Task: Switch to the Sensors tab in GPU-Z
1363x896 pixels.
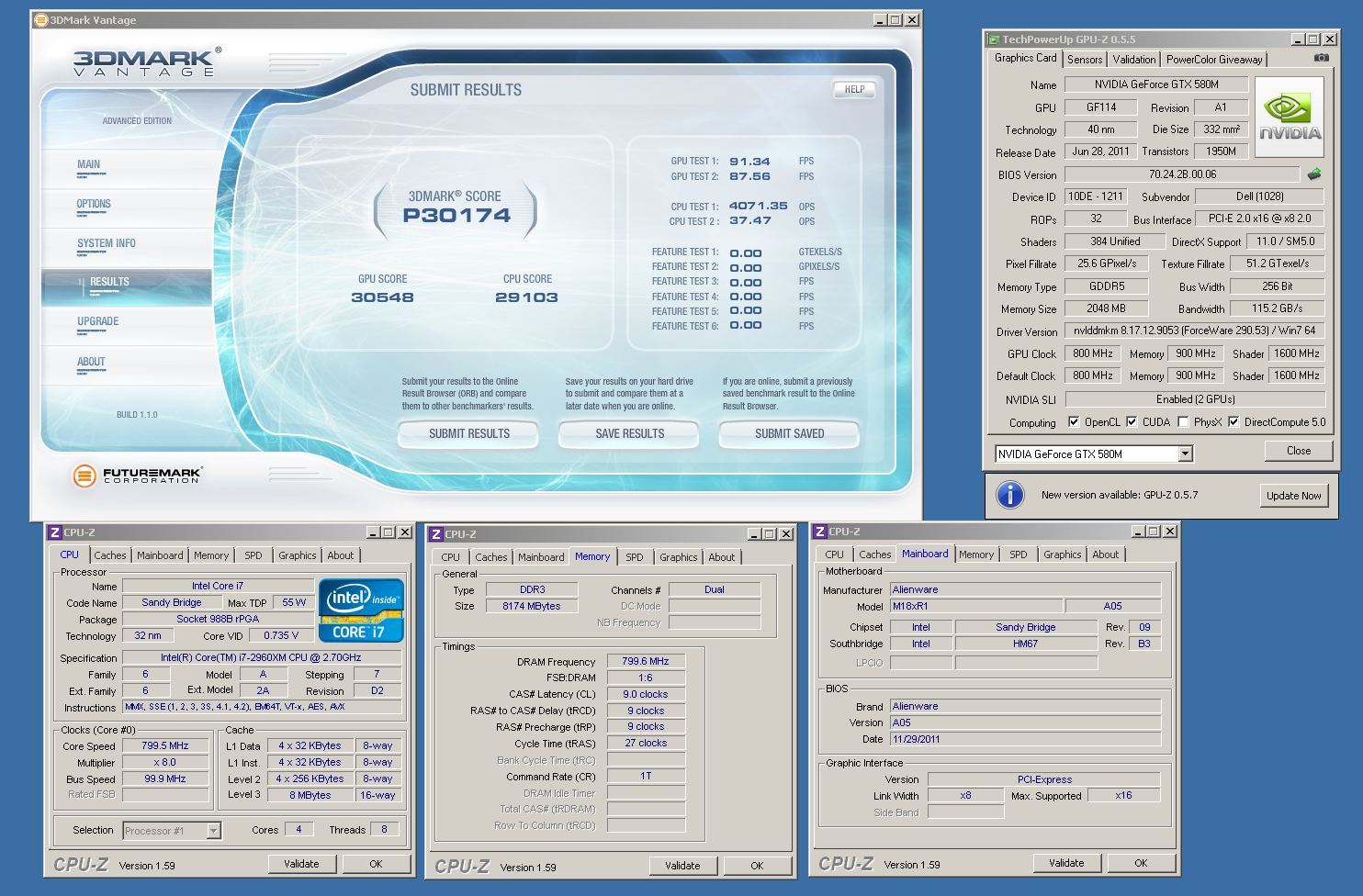Action: click(x=1085, y=59)
